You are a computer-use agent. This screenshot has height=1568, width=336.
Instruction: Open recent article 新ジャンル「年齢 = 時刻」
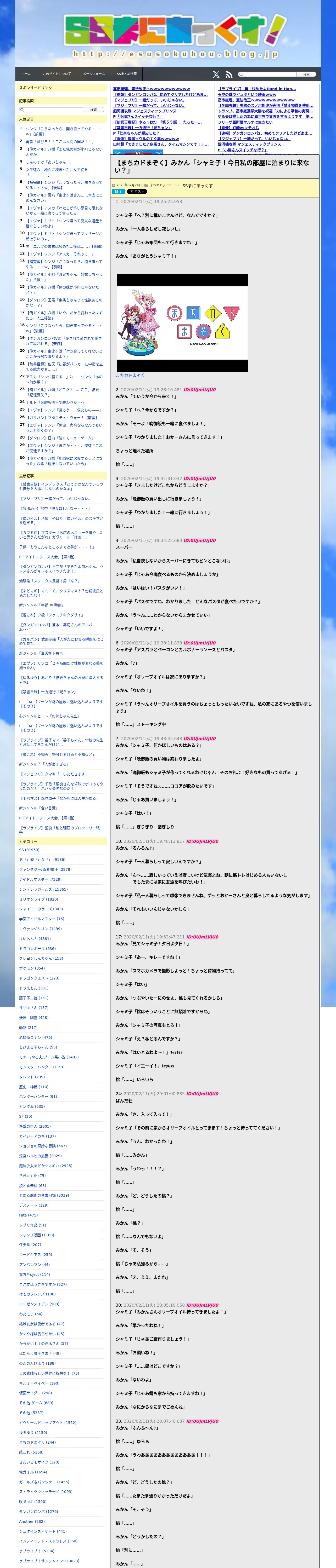41,605
